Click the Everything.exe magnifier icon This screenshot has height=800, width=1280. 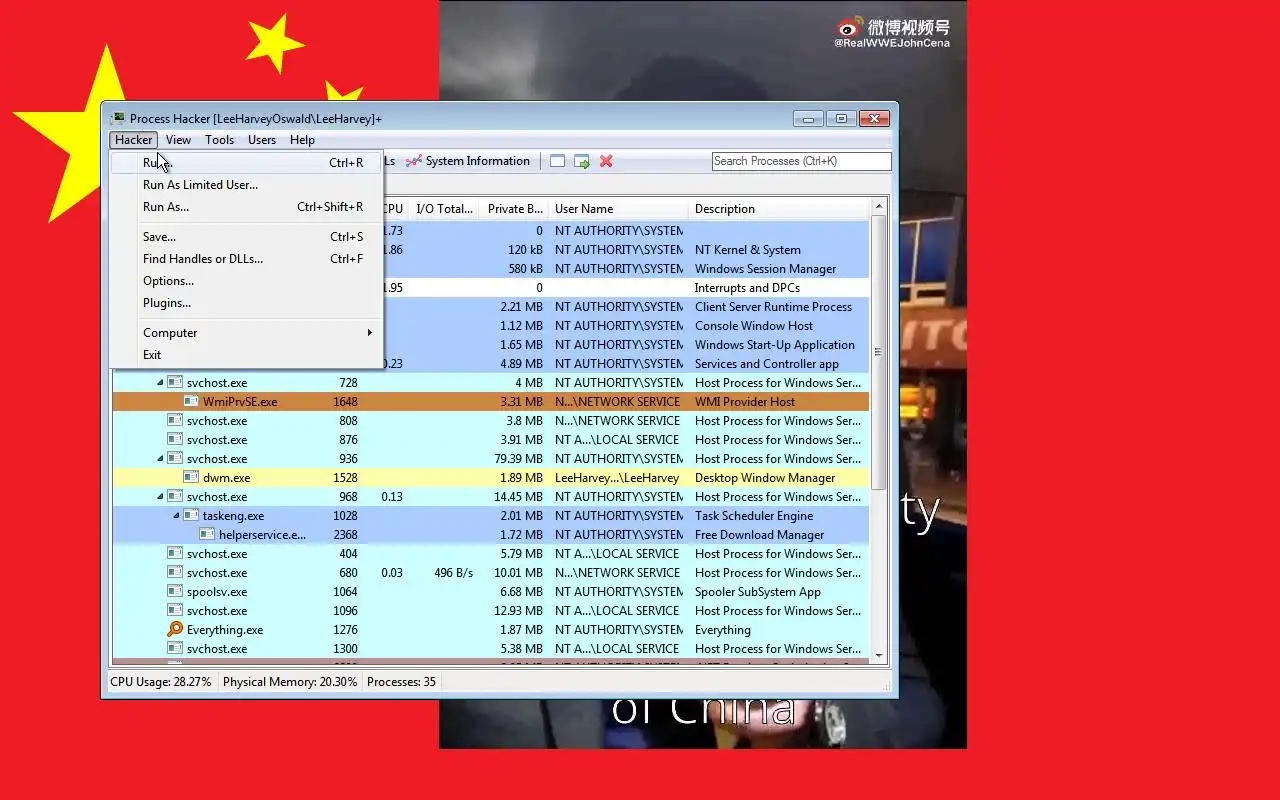pyautogui.click(x=175, y=630)
